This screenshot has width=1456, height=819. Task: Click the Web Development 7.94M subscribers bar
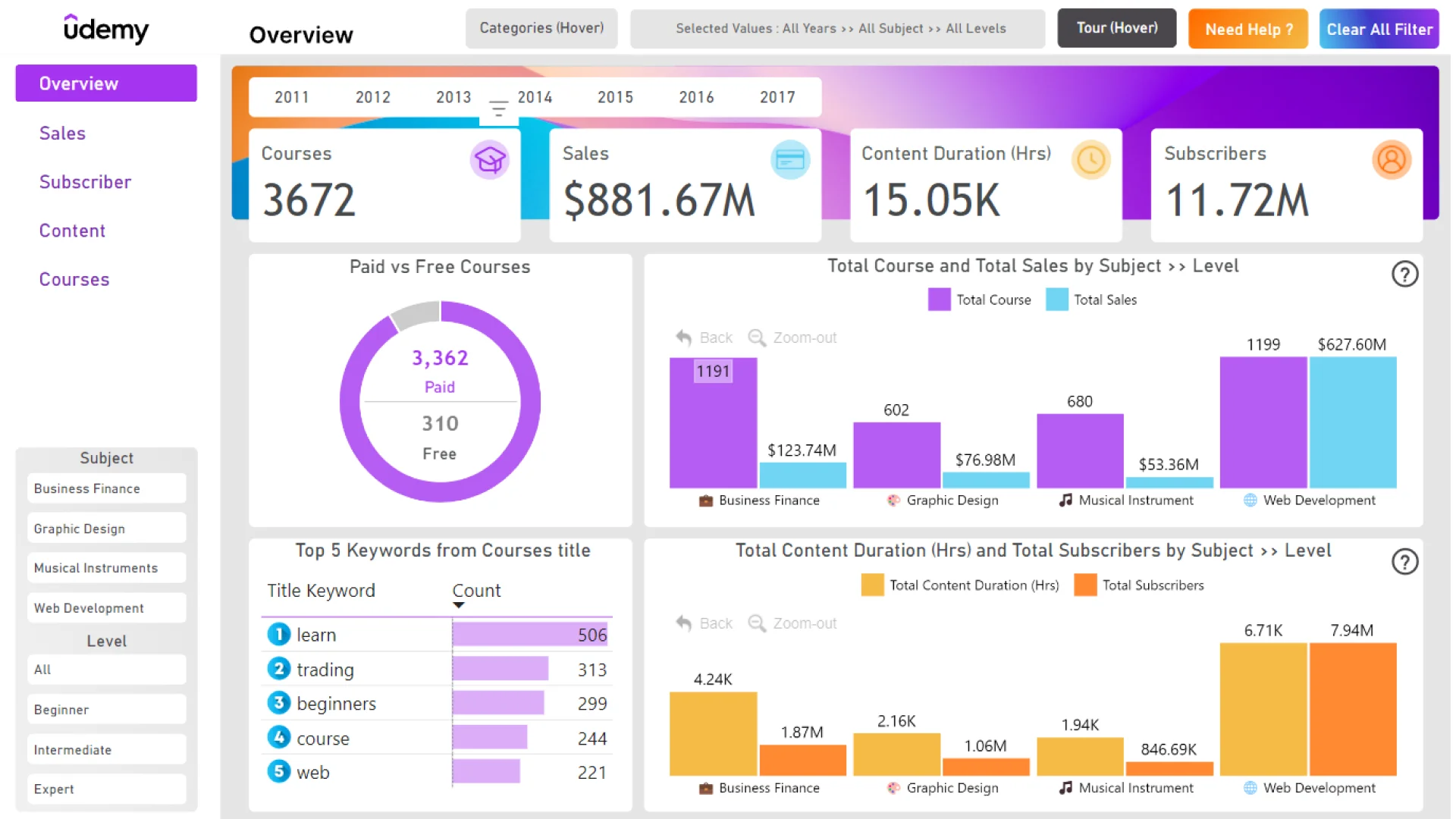pos(1353,709)
